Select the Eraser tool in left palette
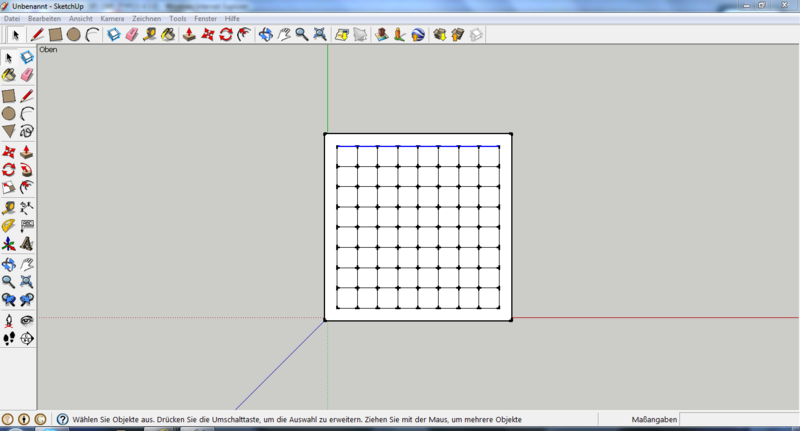Viewport: 800px width, 431px height. [27, 74]
